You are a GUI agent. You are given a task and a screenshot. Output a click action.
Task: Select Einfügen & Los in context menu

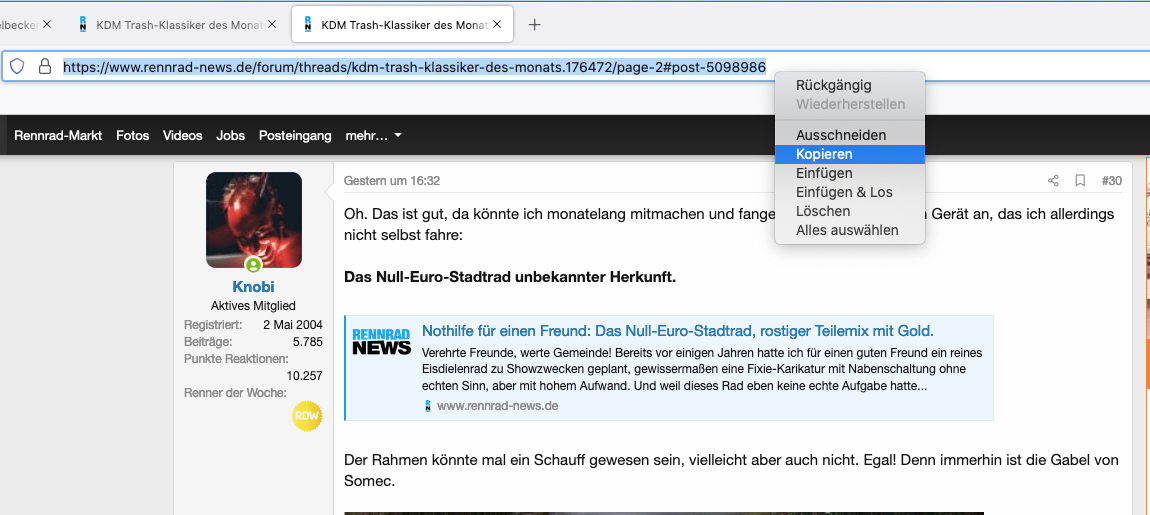click(x=844, y=192)
